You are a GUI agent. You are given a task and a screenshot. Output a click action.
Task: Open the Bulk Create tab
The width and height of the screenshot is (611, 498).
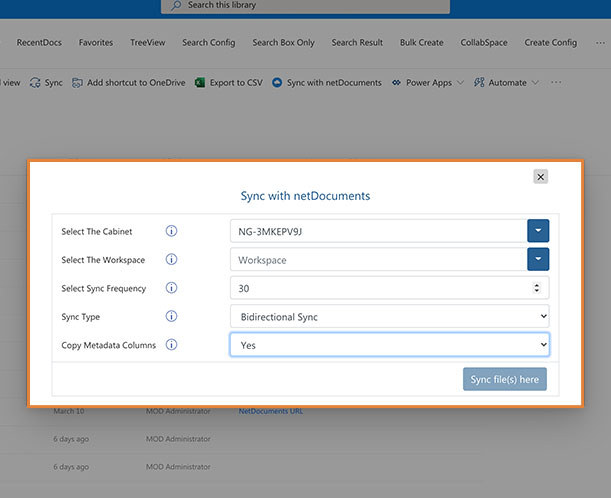click(422, 42)
